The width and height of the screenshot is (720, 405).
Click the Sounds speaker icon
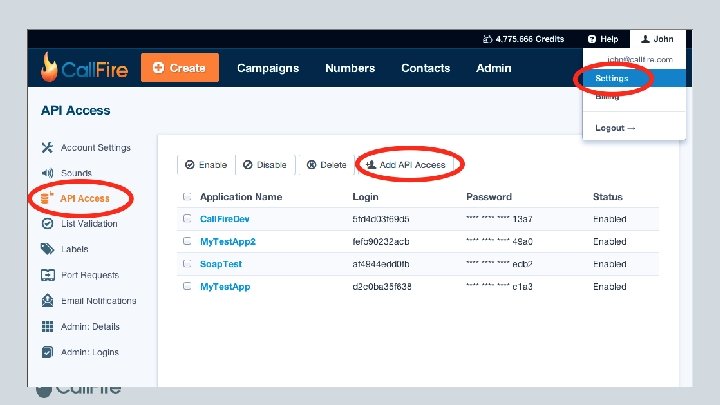point(47,173)
